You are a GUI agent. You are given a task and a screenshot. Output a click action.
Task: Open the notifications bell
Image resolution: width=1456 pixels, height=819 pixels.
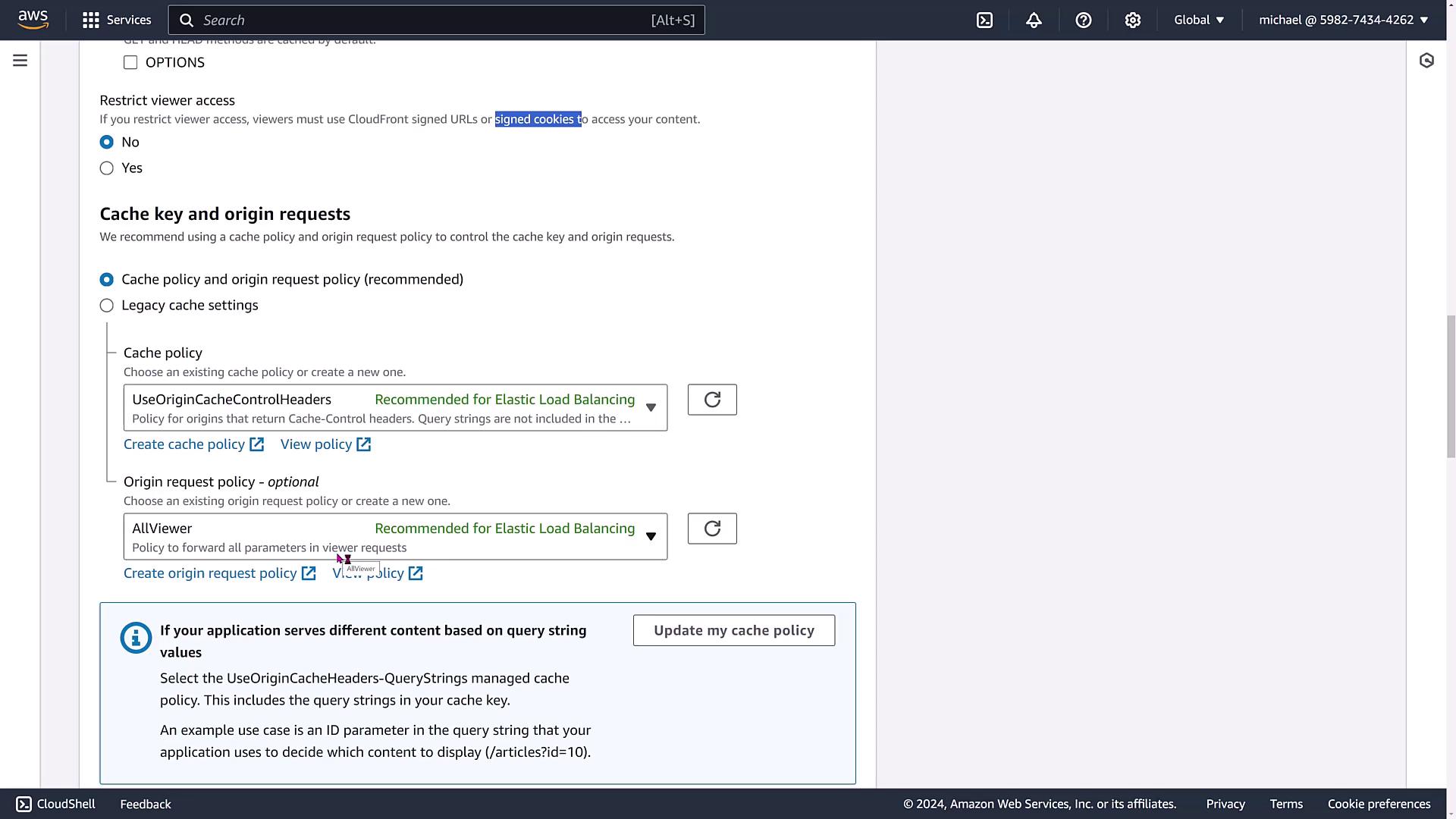(x=1034, y=20)
